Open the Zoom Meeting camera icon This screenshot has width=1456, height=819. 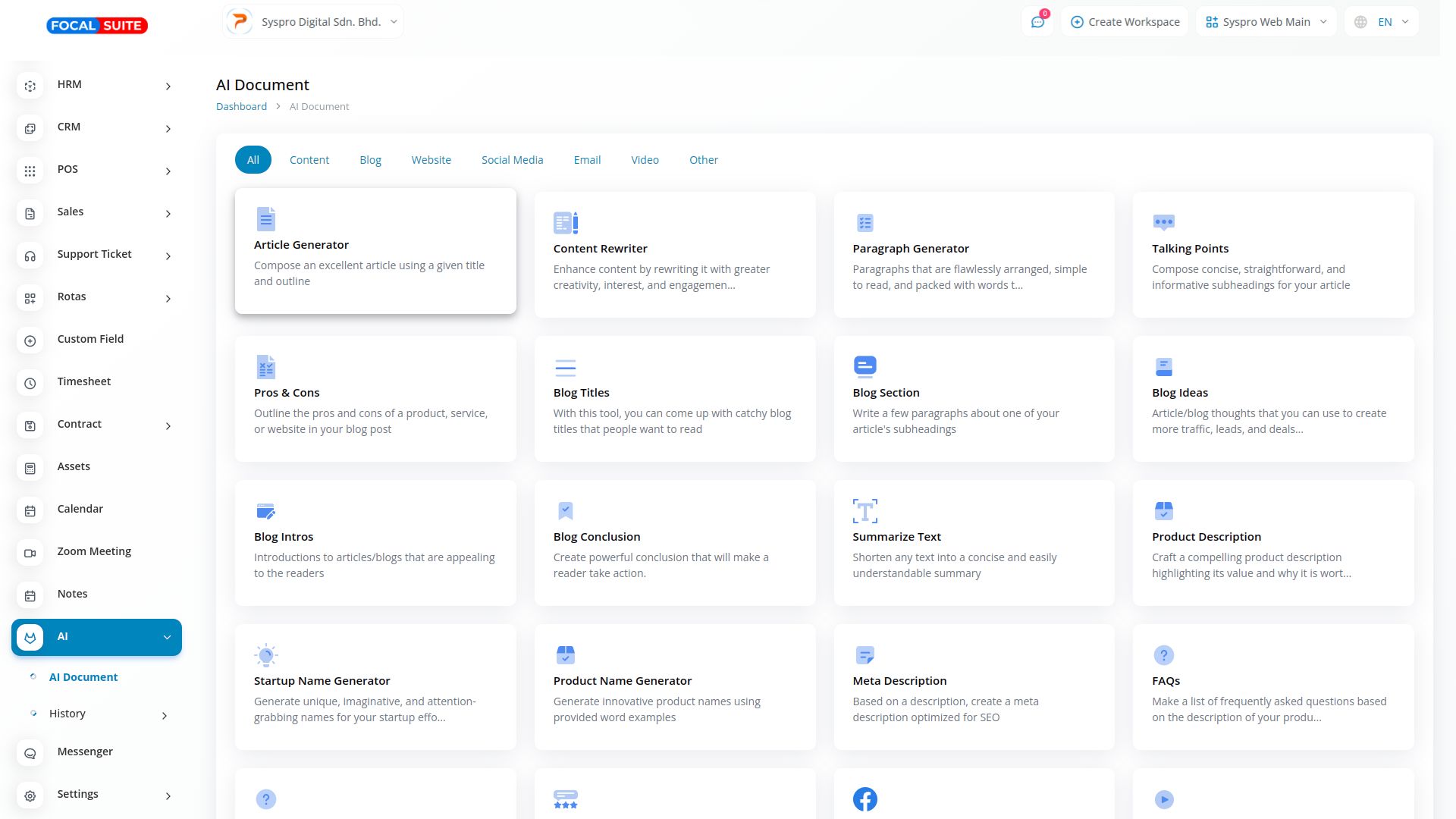(x=30, y=553)
